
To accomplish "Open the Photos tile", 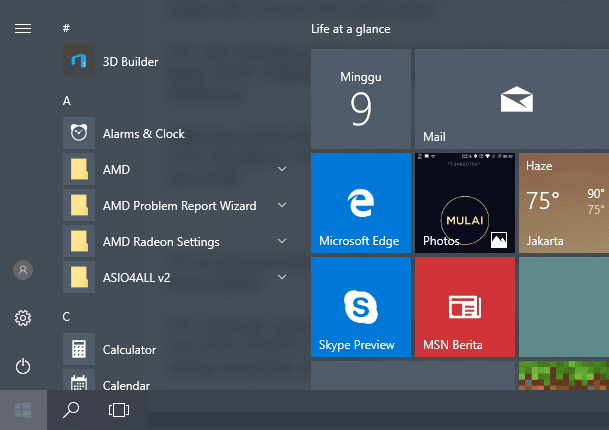I will [x=465, y=203].
